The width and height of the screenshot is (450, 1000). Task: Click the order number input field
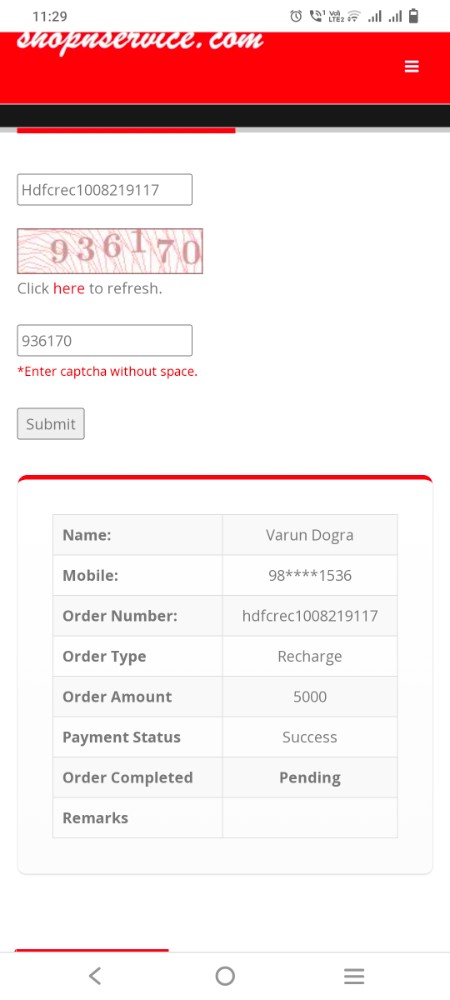coord(105,189)
